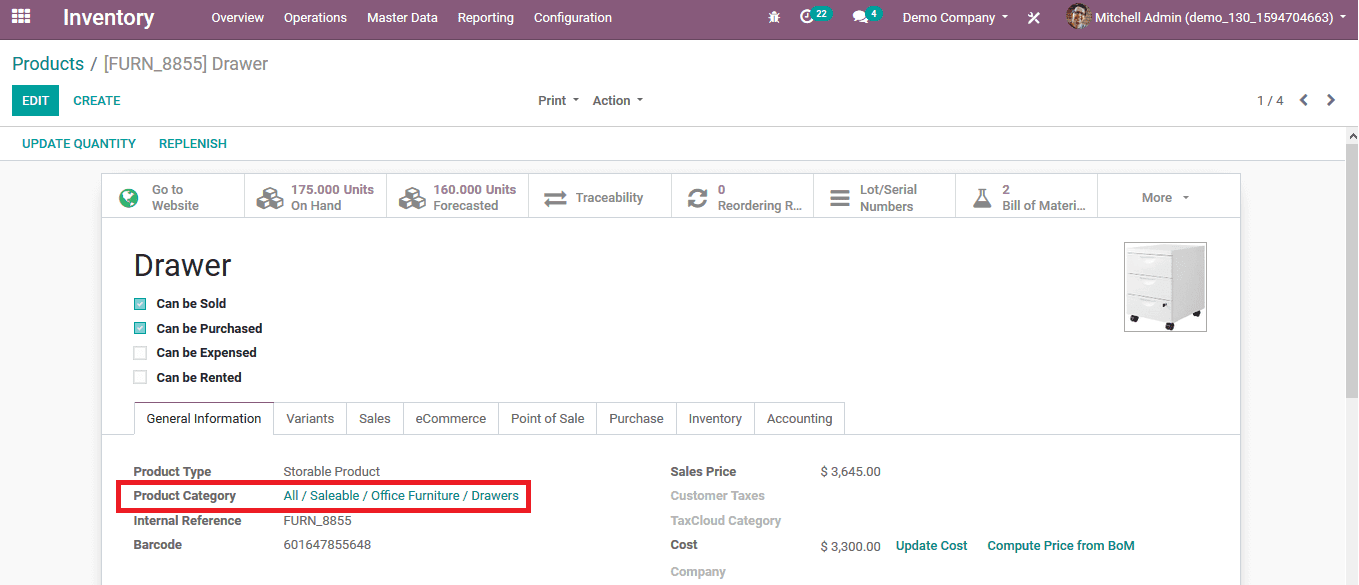Click 160.000 Units Forecasted text

pyautogui.click(x=474, y=198)
